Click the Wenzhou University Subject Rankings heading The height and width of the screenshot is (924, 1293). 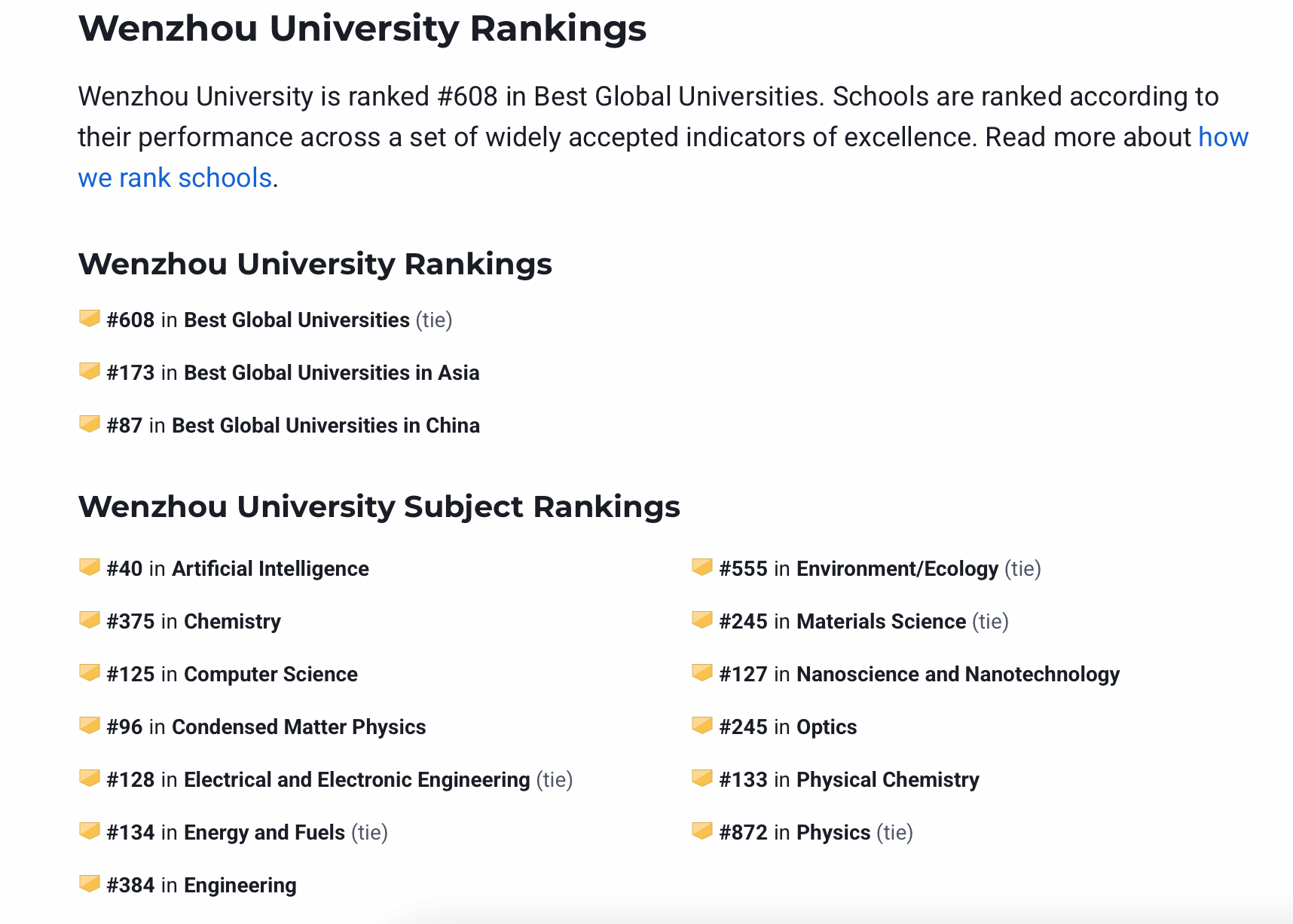click(x=379, y=506)
